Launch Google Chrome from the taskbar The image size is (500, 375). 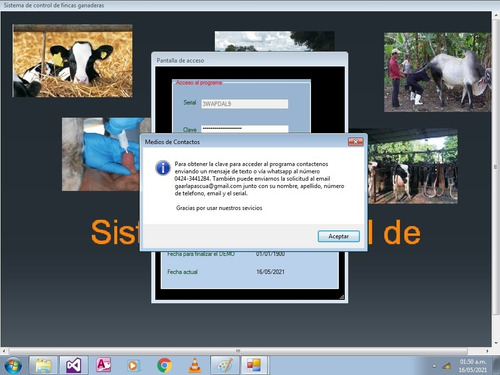pyautogui.click(x=164, y=365)
